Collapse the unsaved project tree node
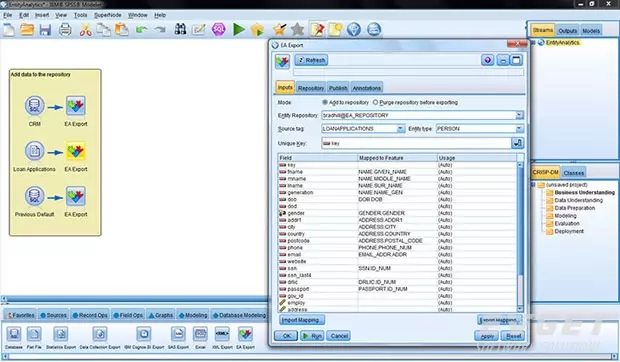This screenshot has width=620, height=362. click(533, 185)
